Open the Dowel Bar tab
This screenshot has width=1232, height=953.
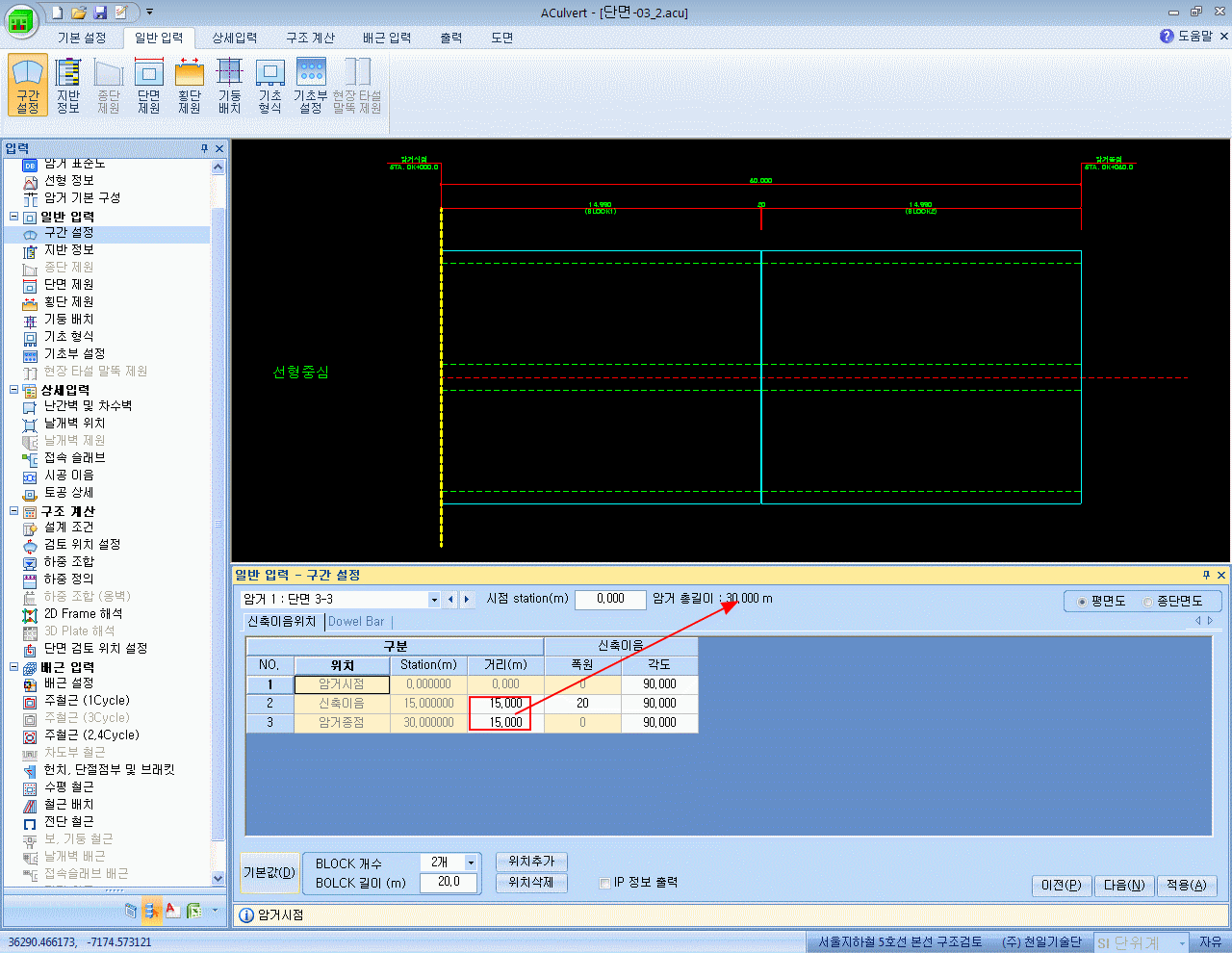(356, 621)
